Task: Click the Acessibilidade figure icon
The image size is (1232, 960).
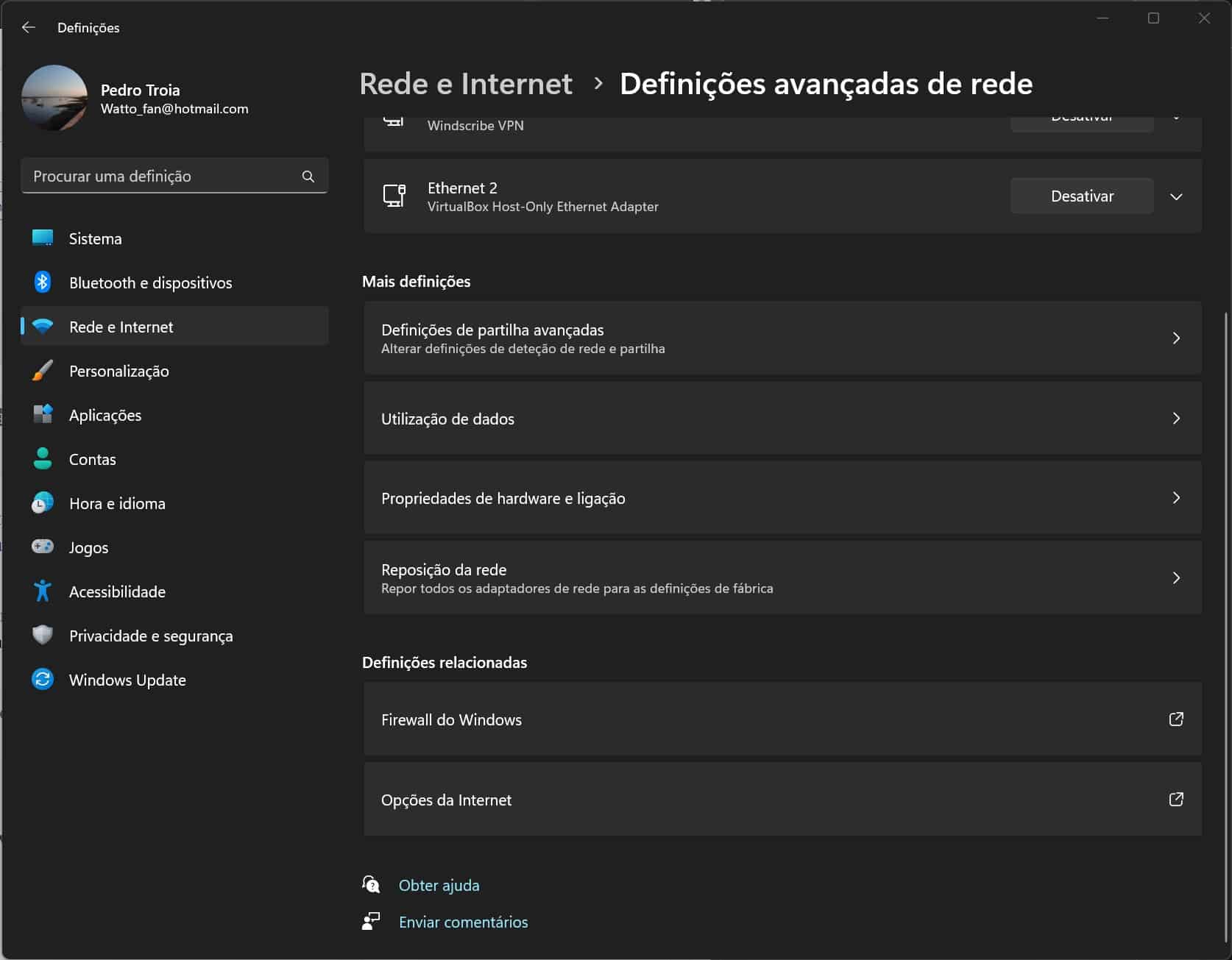Action: [43, 591]
